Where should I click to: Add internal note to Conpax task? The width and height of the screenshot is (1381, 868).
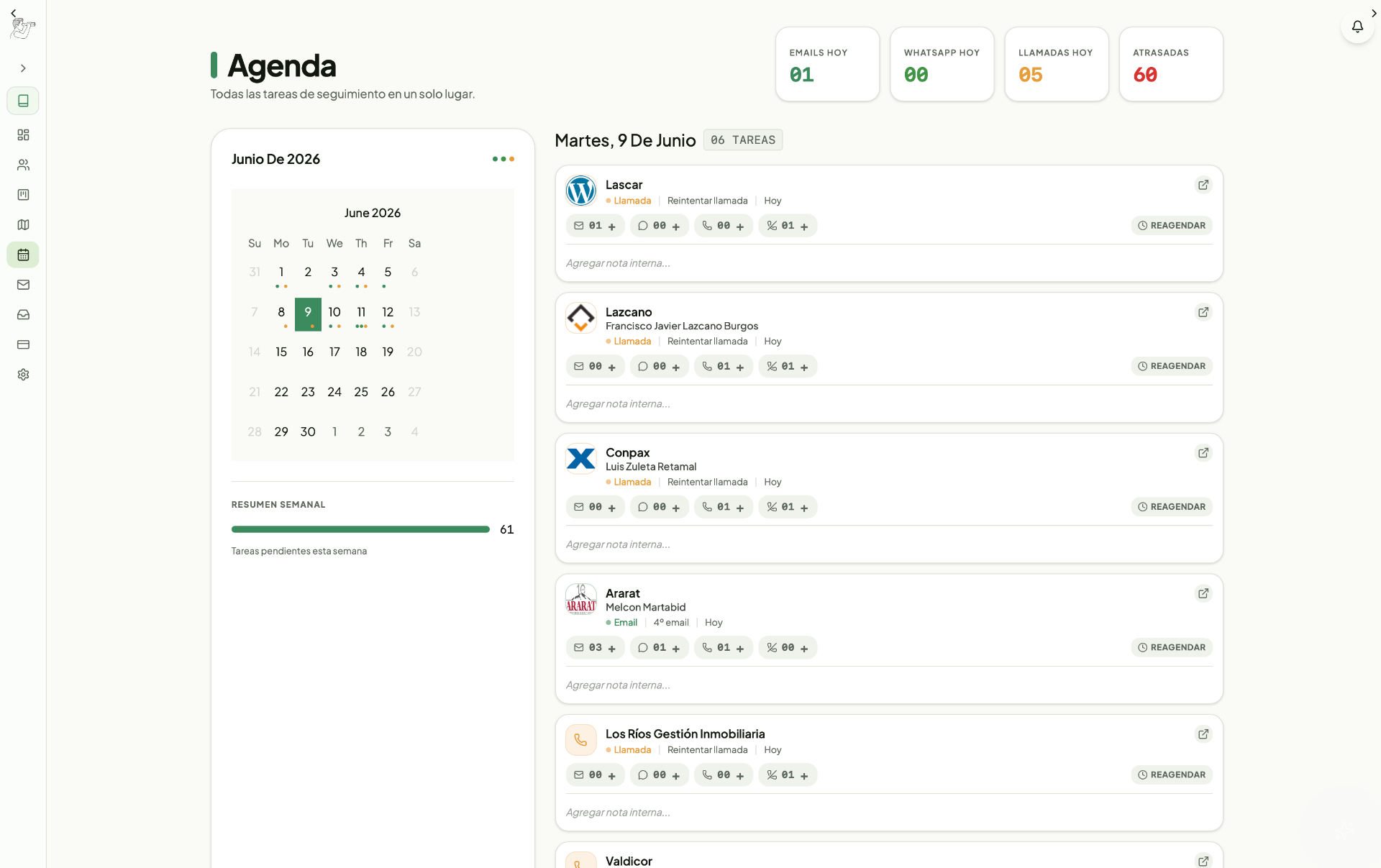point(889,544)
